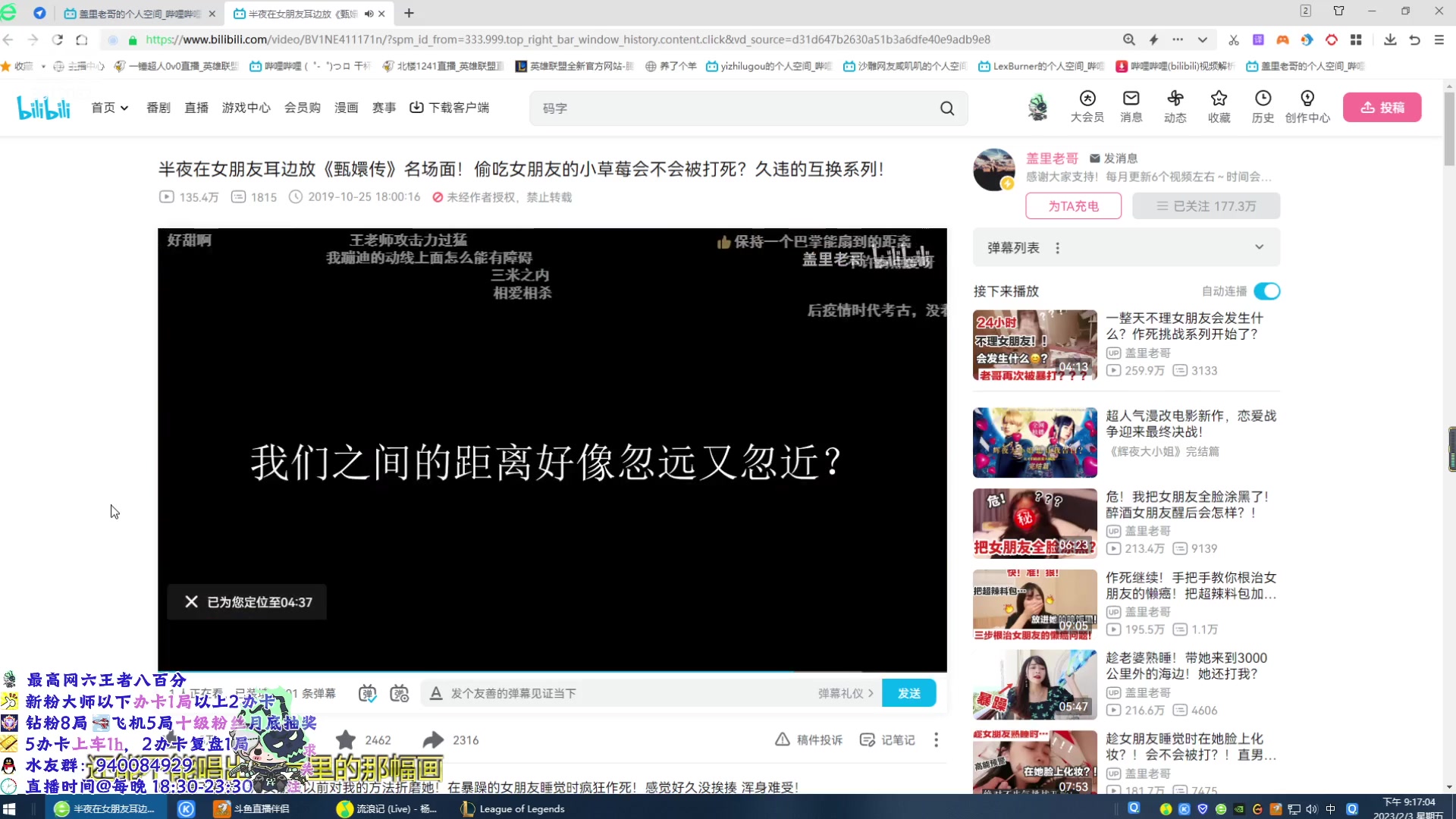Open thumbnail 一整天不理女朋友 video
Viewport: 1456px width, 819px height.
pos(1034,345)
